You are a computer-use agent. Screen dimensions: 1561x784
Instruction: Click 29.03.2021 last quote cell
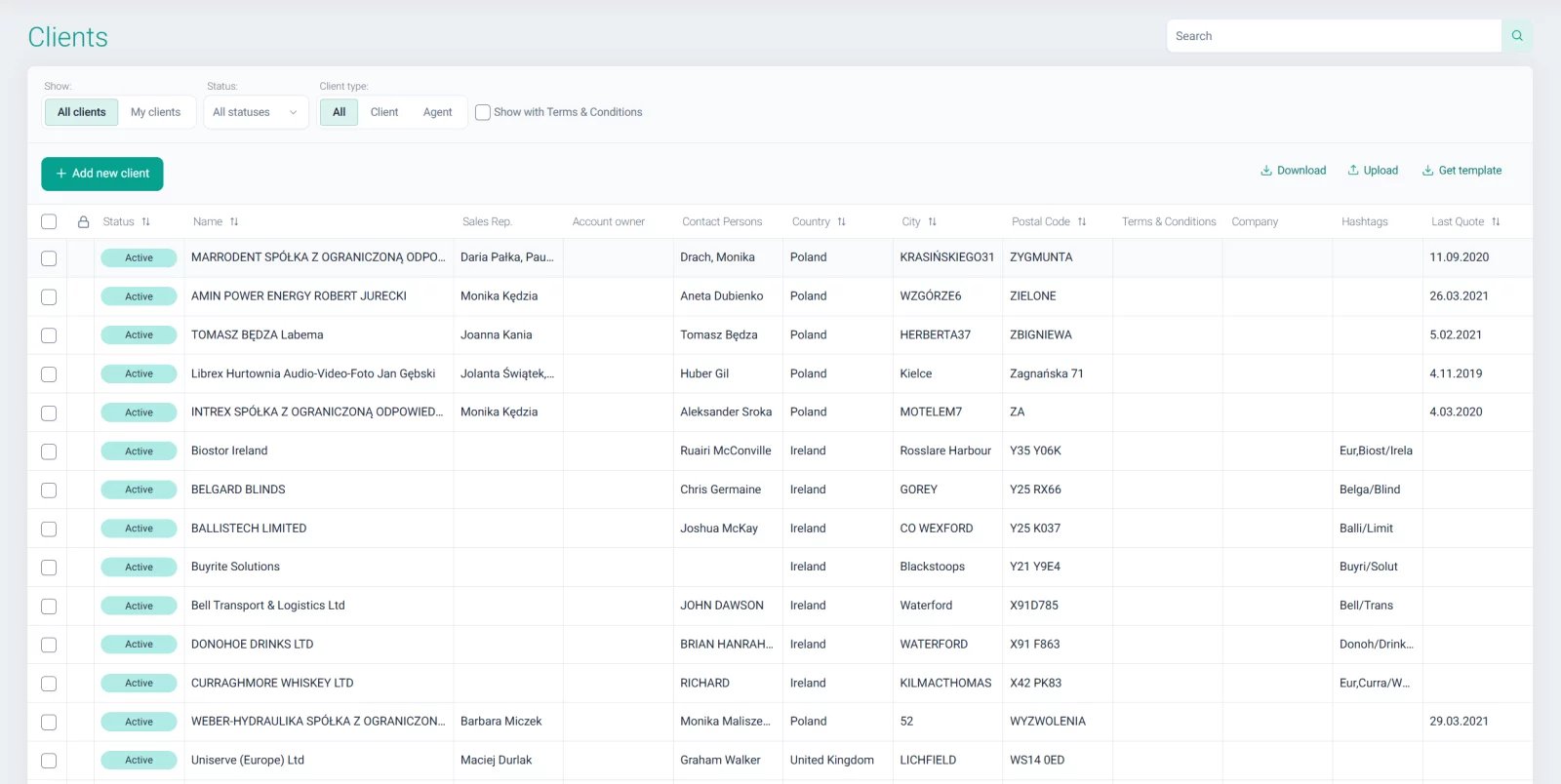click(x=1477, y=722)
